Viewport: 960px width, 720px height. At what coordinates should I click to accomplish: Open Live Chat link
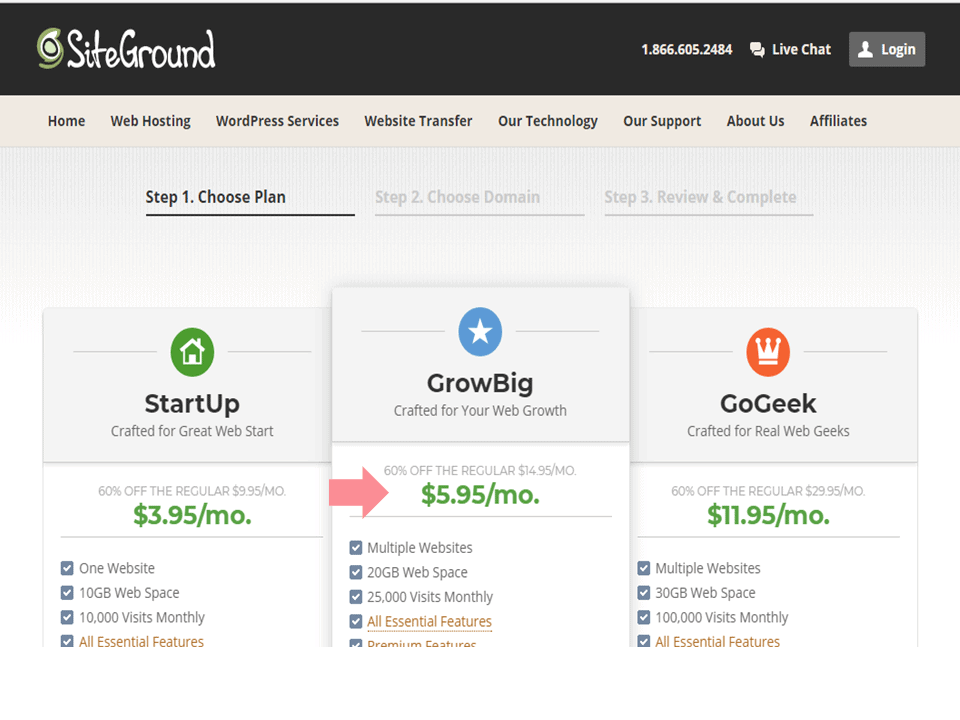790,50
